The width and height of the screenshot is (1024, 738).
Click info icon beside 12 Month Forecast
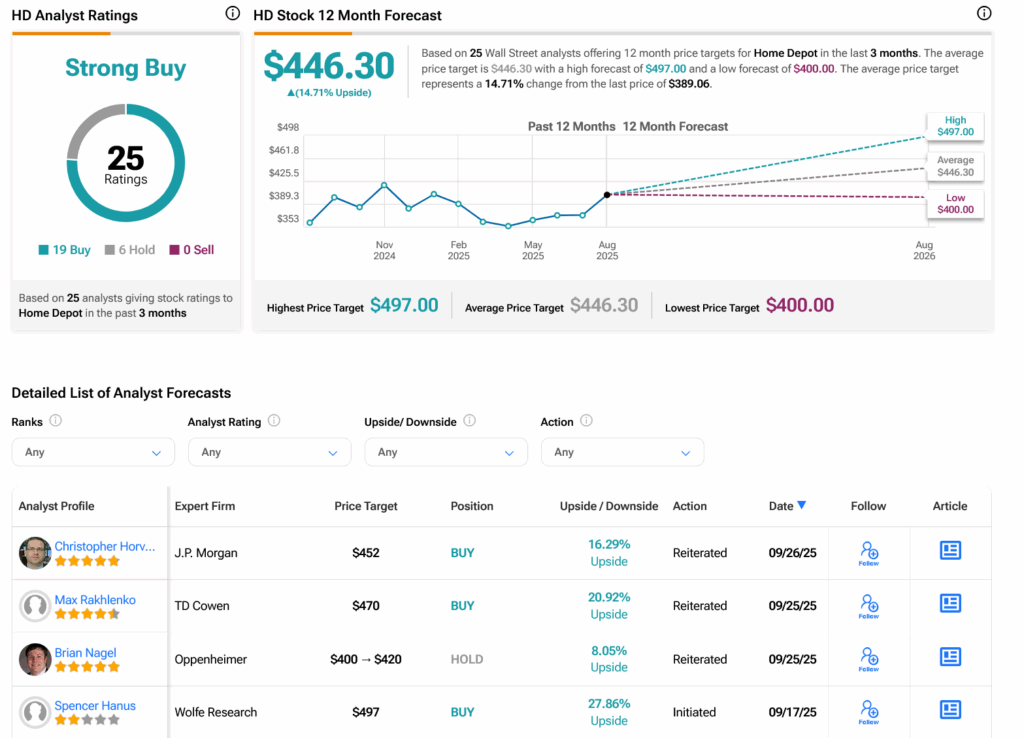click(x=984, y=14)
